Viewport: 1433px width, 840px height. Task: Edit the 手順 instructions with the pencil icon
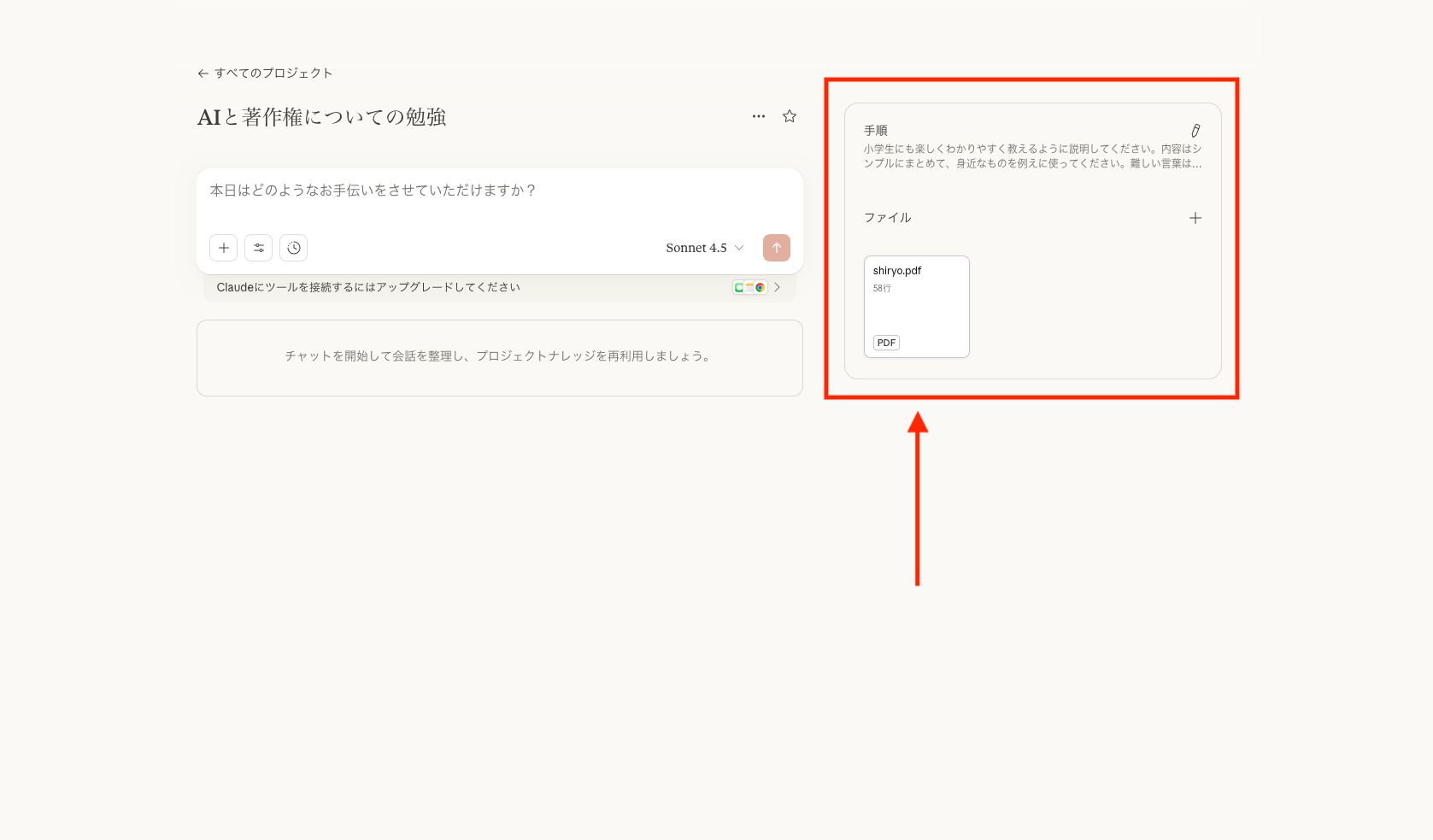click(1196, 130)
